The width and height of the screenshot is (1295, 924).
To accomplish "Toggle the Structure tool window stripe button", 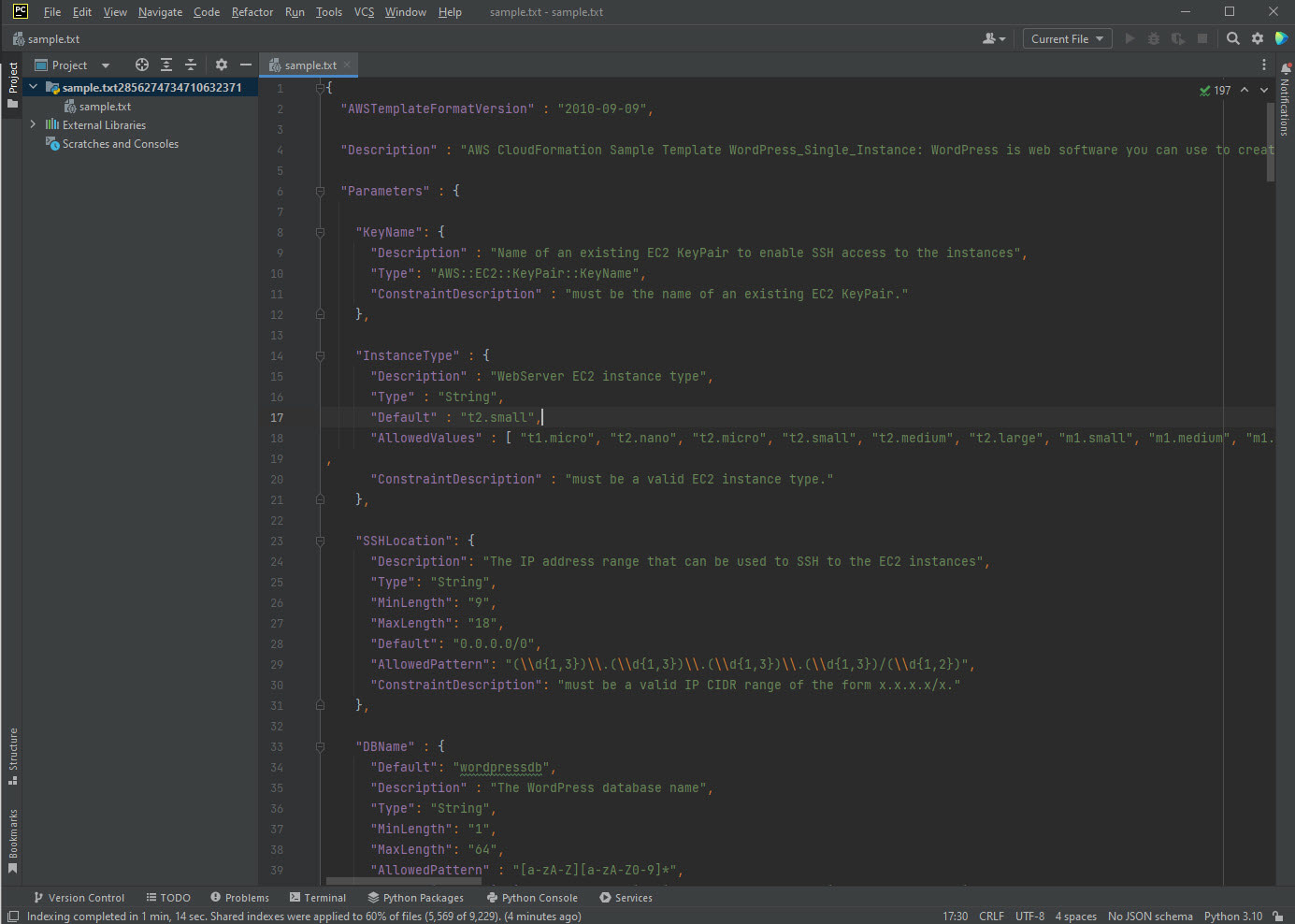I will click(x=13, y=755).
